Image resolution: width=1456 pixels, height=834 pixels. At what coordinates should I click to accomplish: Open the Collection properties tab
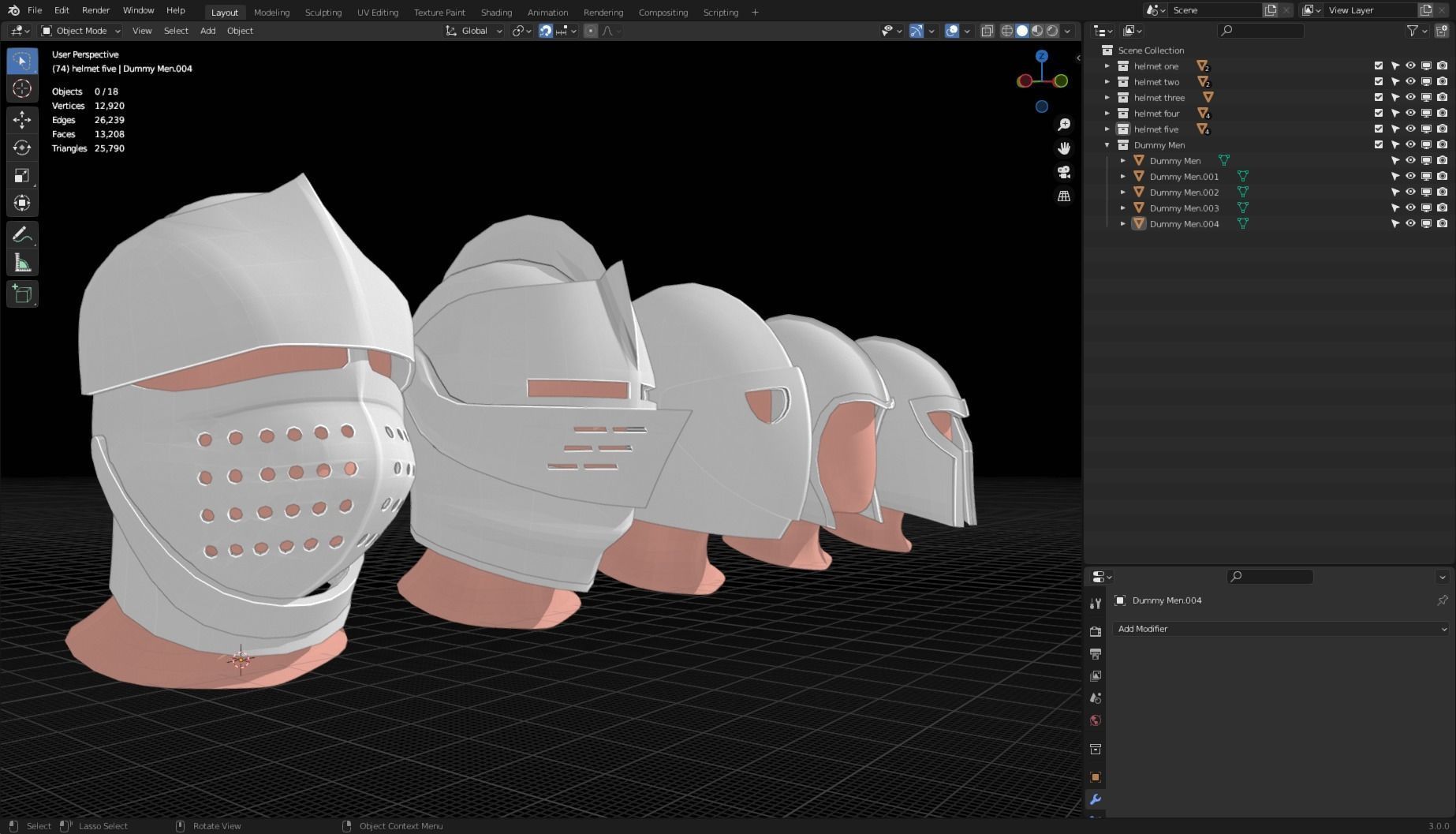pyautogui.click(x=1096, y=749)
